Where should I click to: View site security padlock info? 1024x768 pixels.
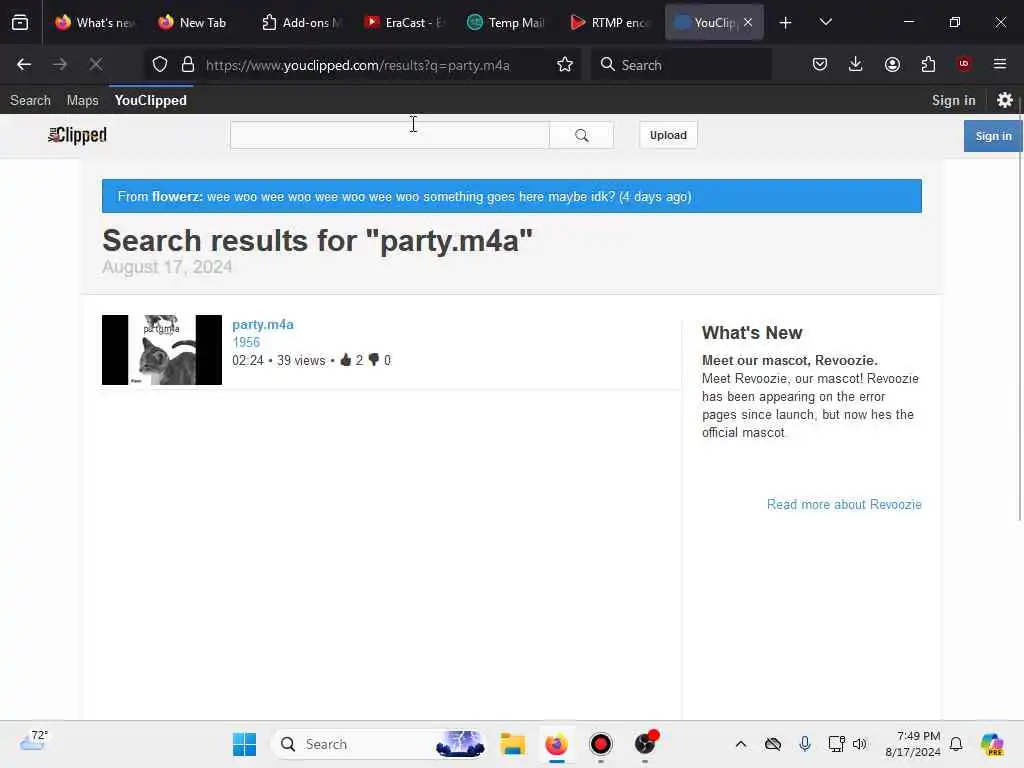[188, 64]
